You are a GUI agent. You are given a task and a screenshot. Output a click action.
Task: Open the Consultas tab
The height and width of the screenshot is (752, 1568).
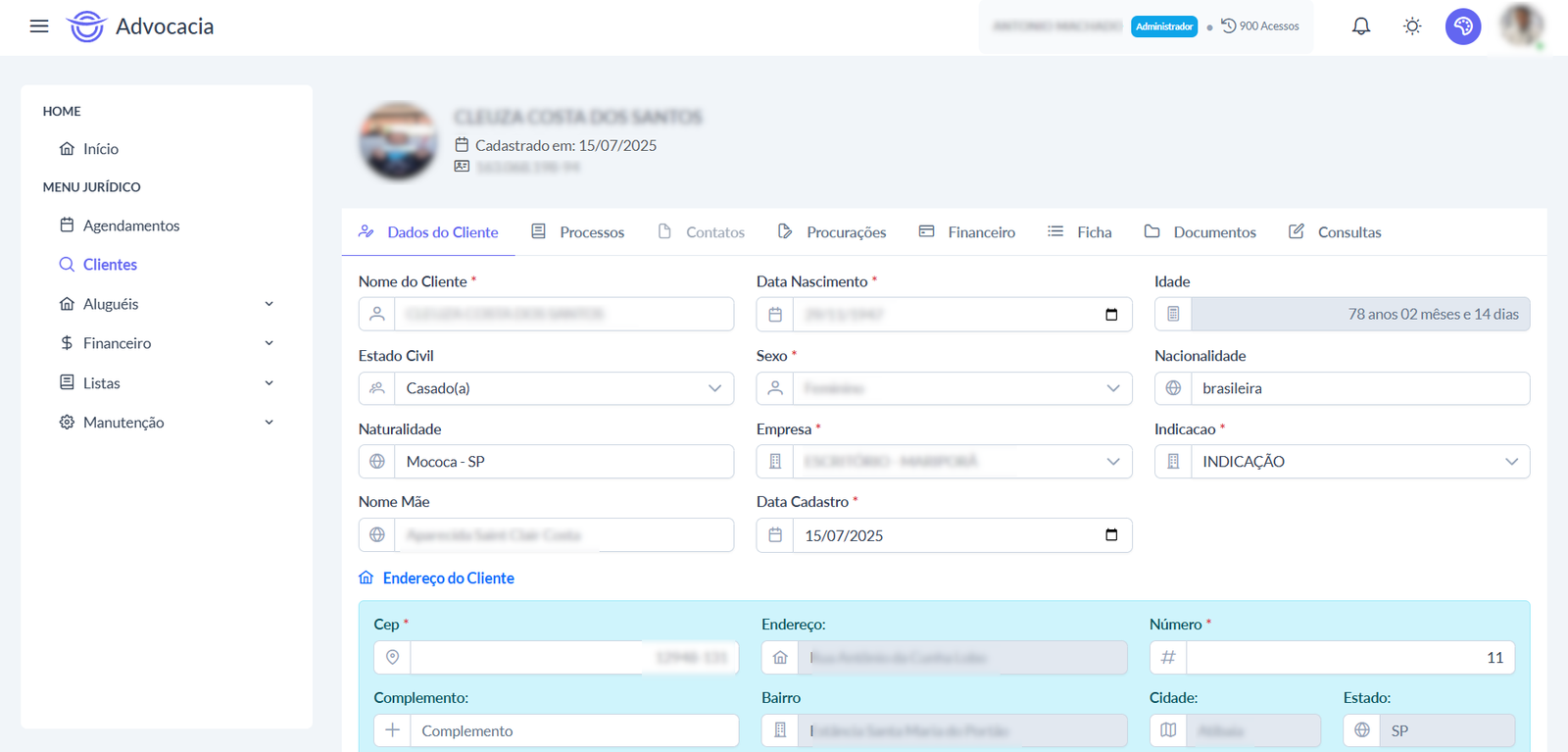[x=1335, y=232]
